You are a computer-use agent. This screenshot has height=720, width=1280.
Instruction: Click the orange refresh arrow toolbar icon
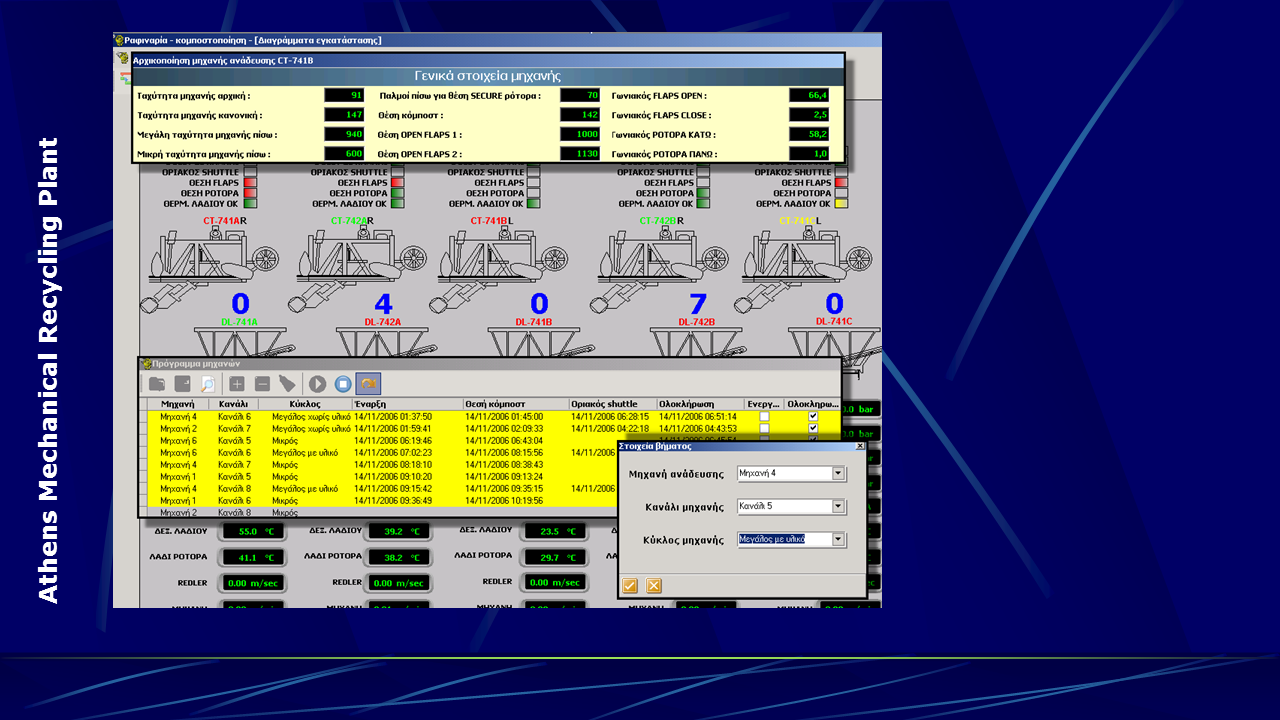(x=368, y=384)
